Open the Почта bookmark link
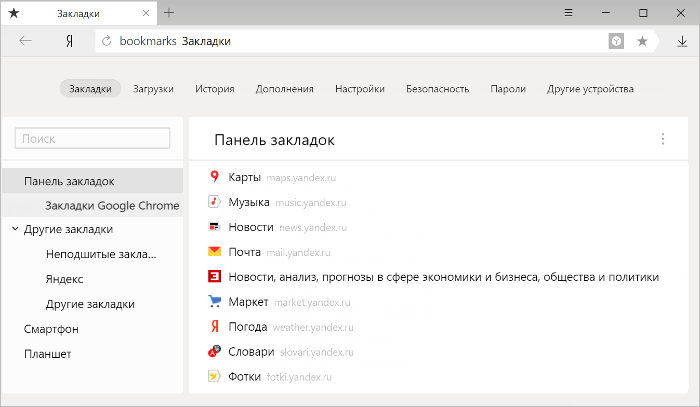700x407 pixels. (x=244, y=252)
